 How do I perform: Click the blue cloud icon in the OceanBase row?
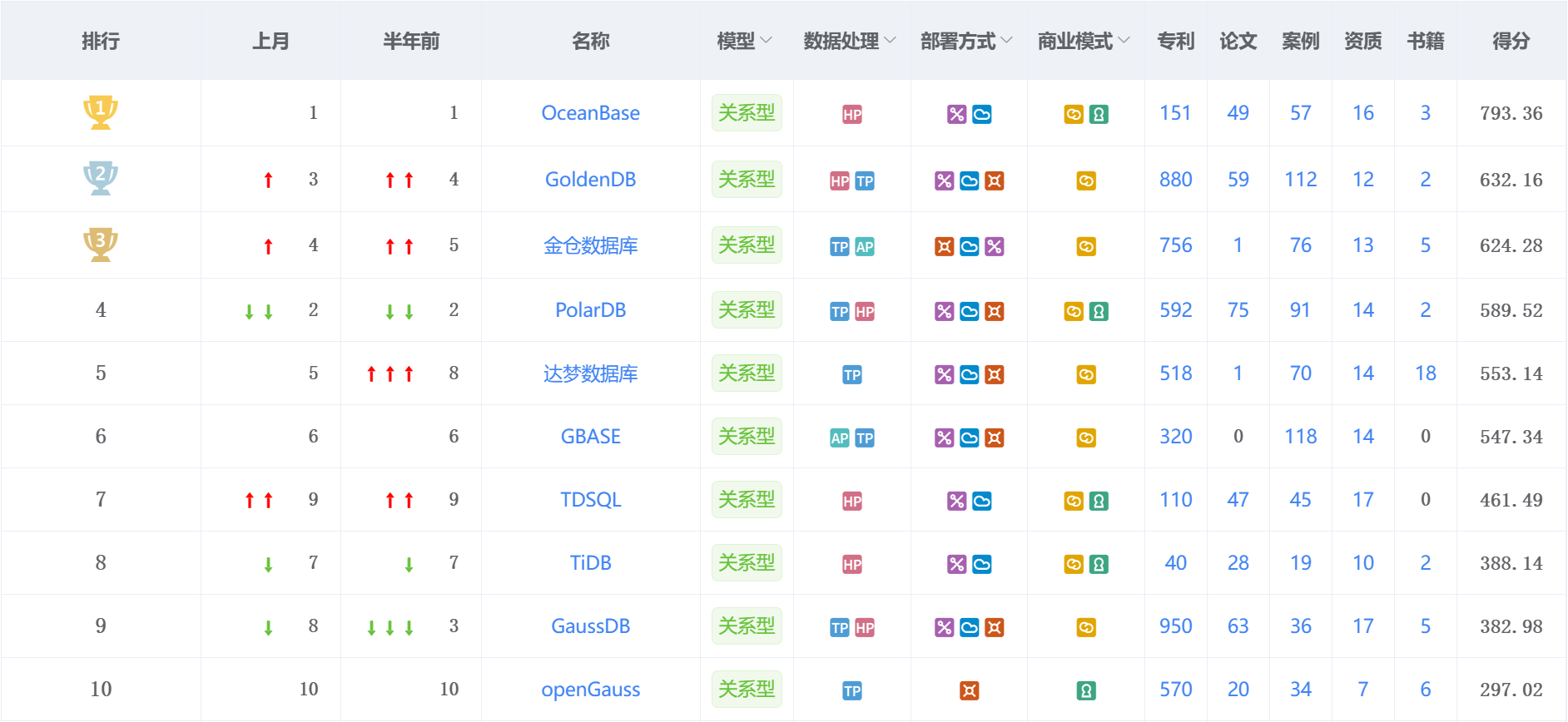tap(982, 115)
